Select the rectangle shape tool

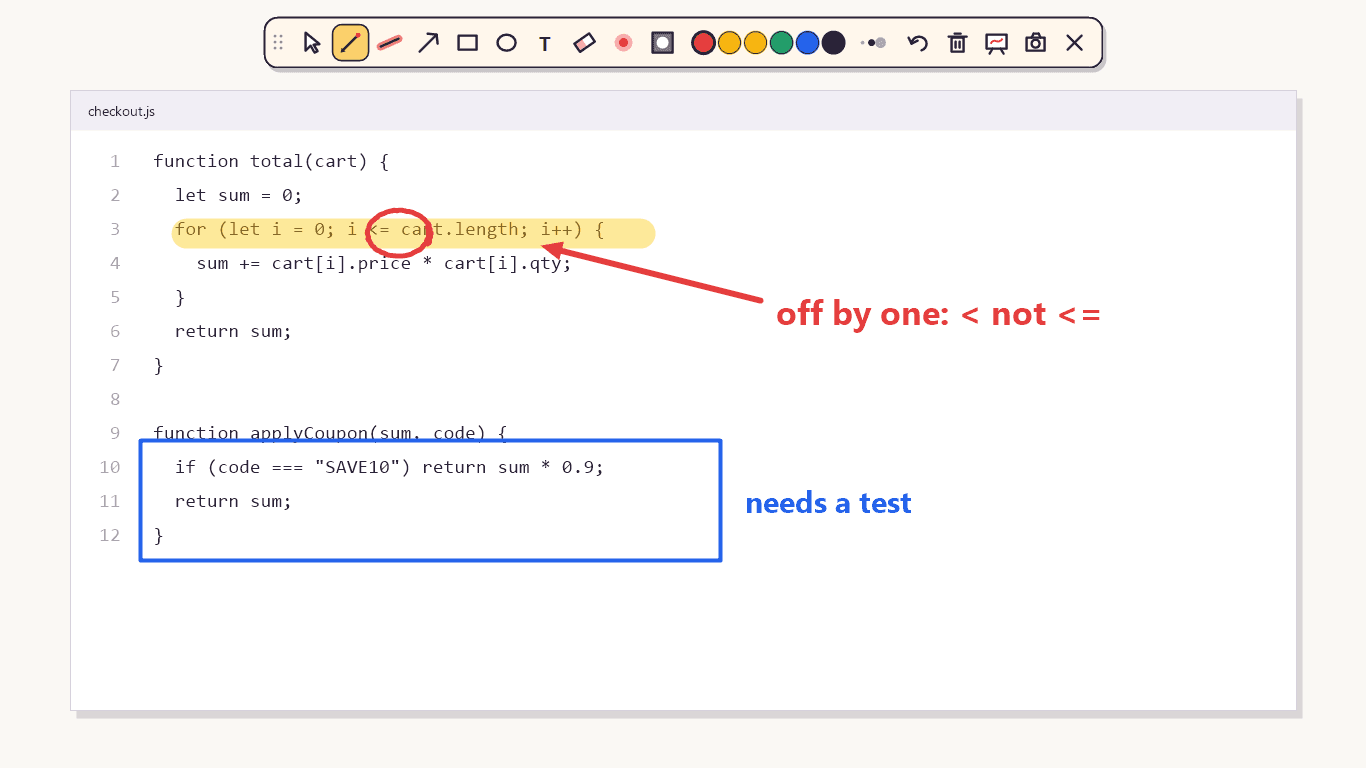468,43
